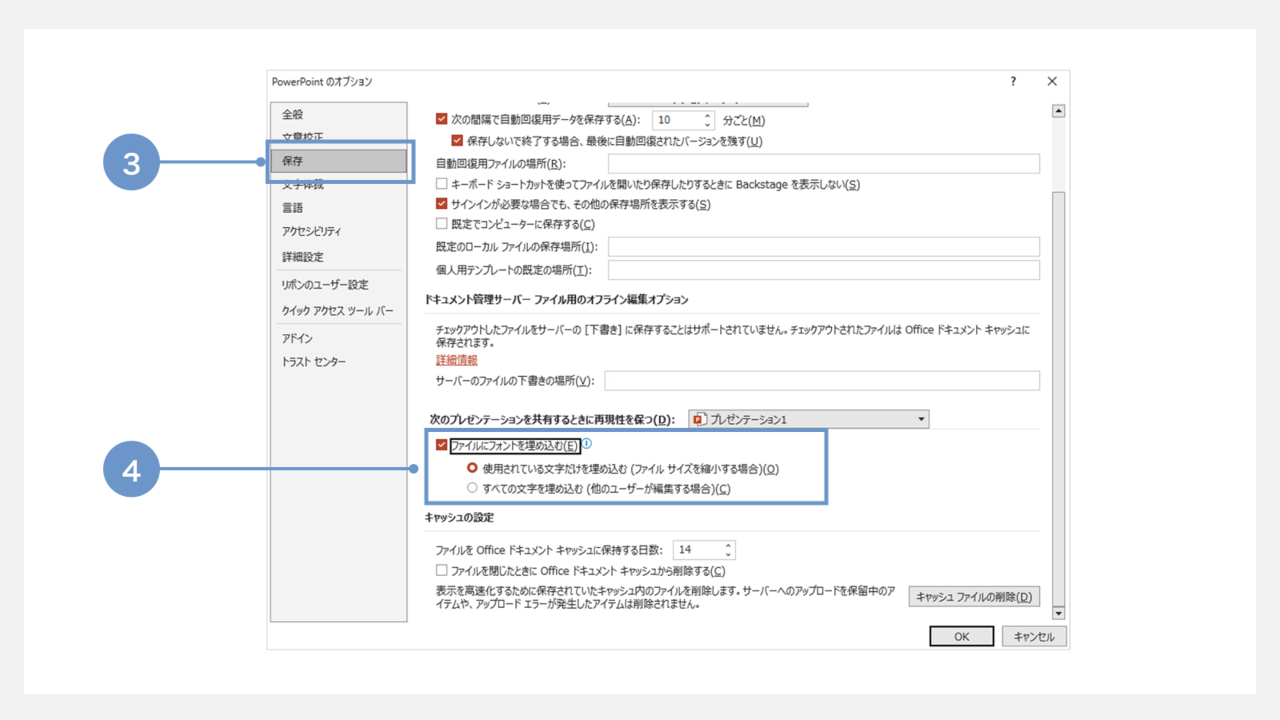Select embed only used characters option
The width and height of the screenshot is (1280, 720).
point(473,468)
